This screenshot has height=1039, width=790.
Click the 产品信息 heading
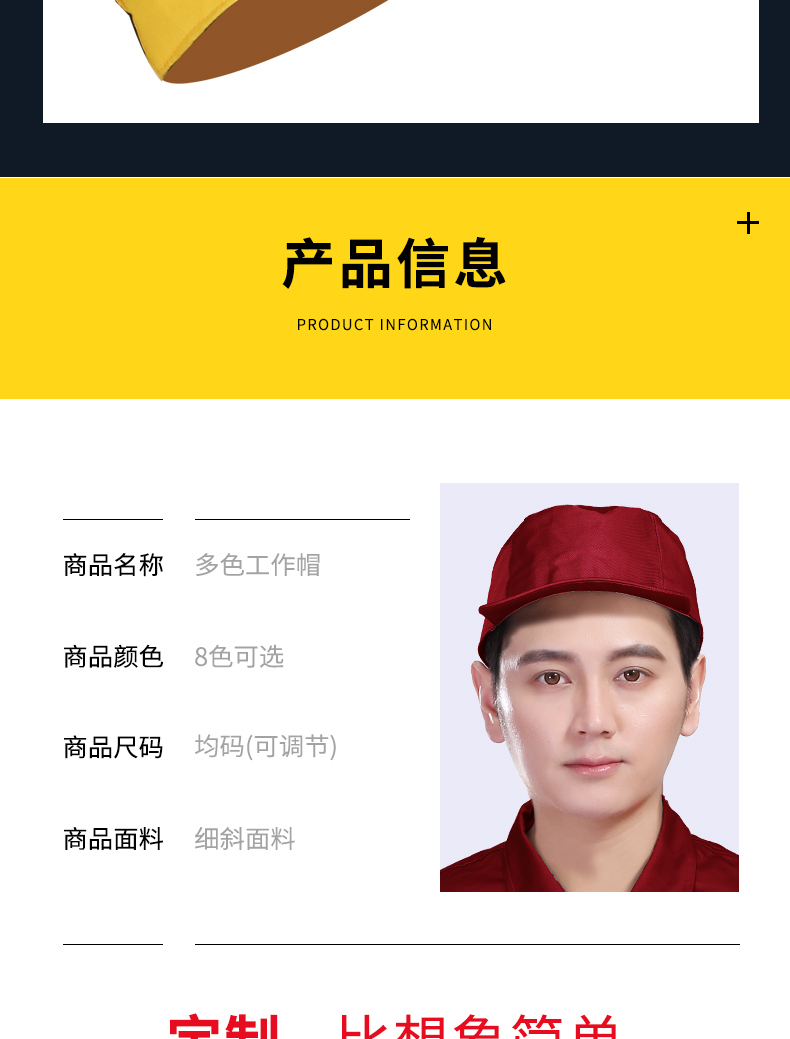(395, 264)
